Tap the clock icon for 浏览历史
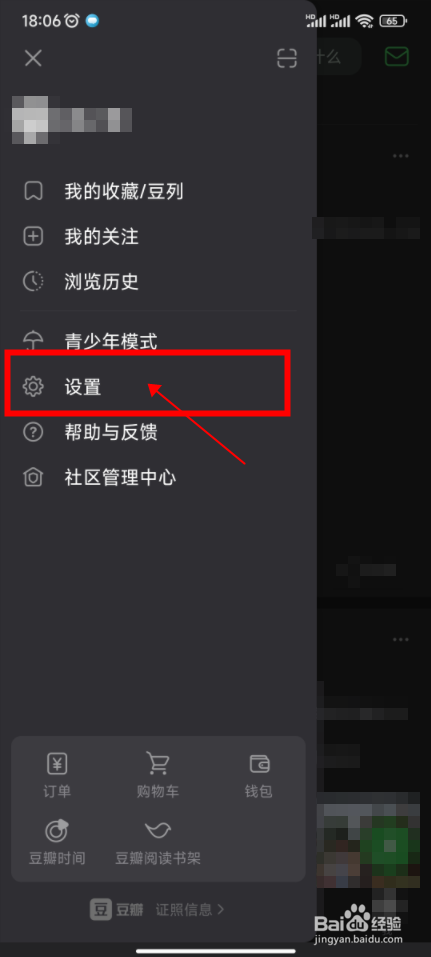The height and width of the screenshot is (957, 431). click(x=33, y=281)
